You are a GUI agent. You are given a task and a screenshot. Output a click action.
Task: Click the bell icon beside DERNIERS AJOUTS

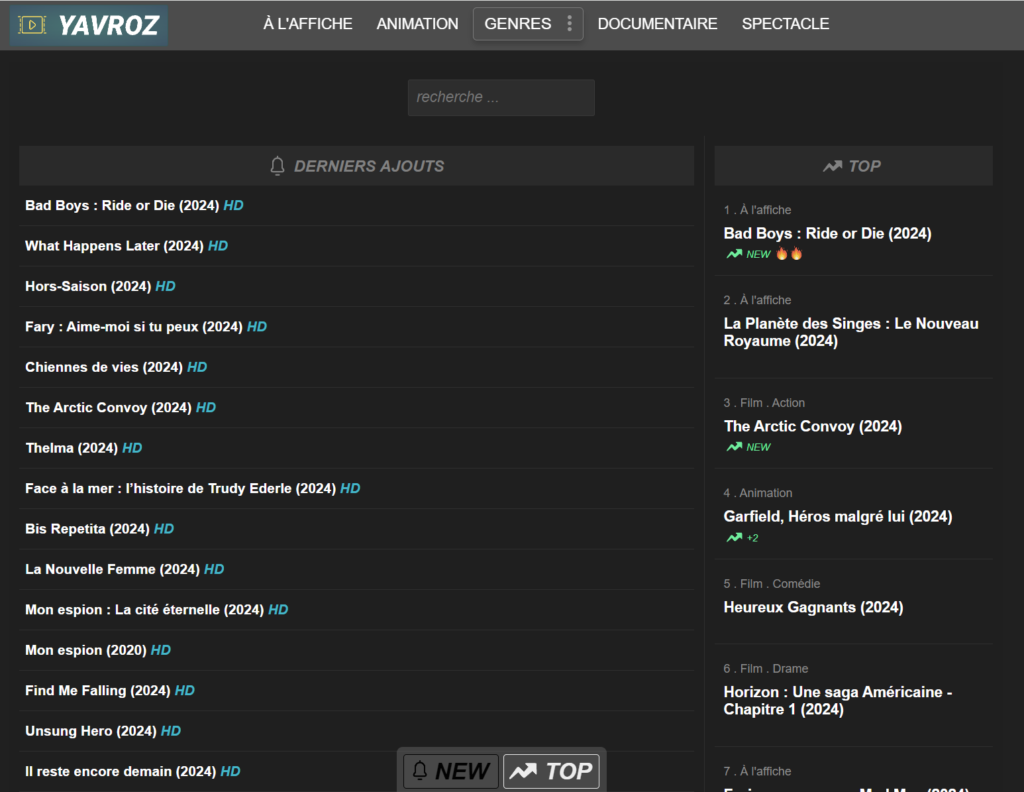point(278,166)
